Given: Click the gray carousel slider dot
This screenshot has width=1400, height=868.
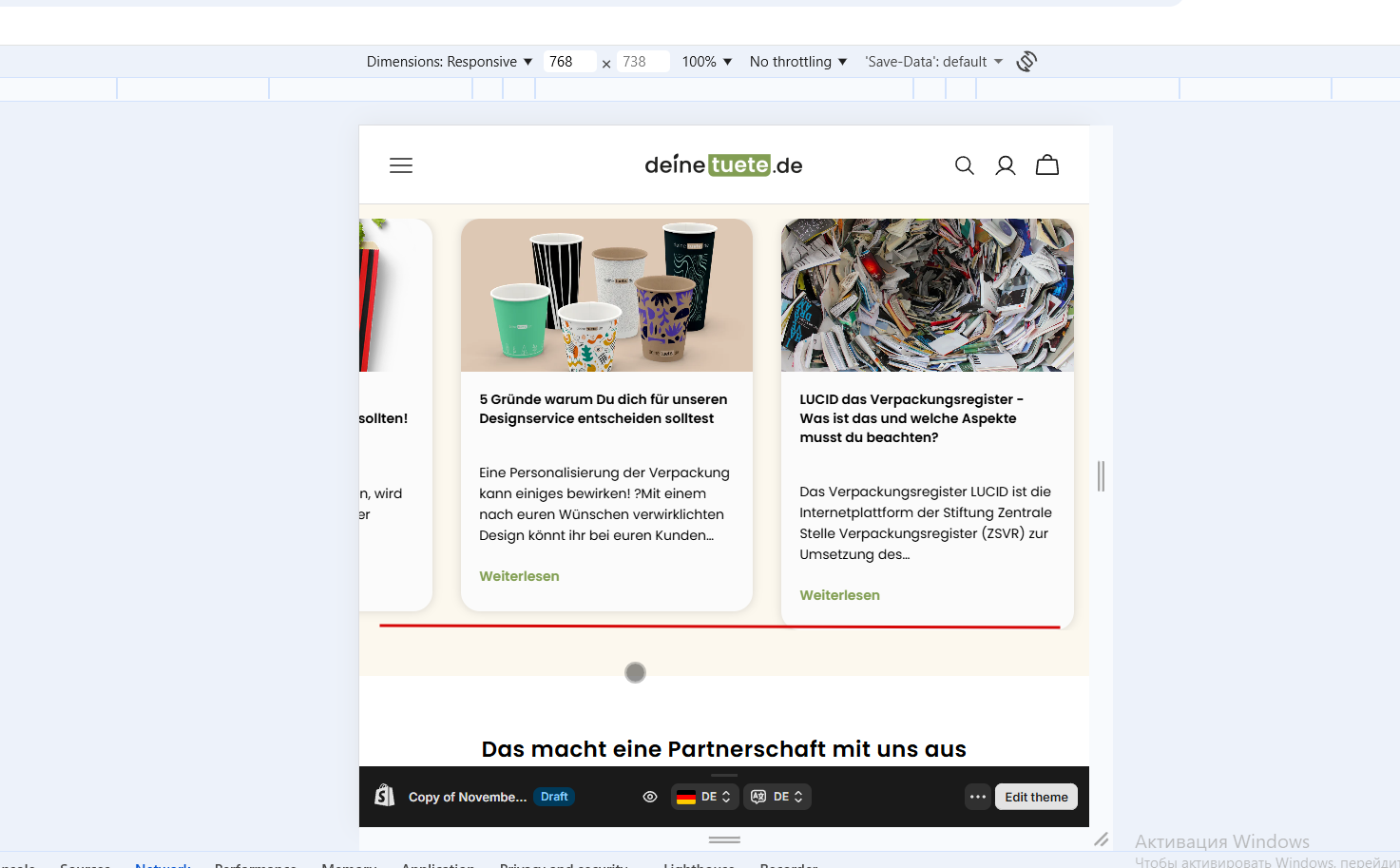Looking at the screenshot, I should pyautogui.click(x=635, y=673).
